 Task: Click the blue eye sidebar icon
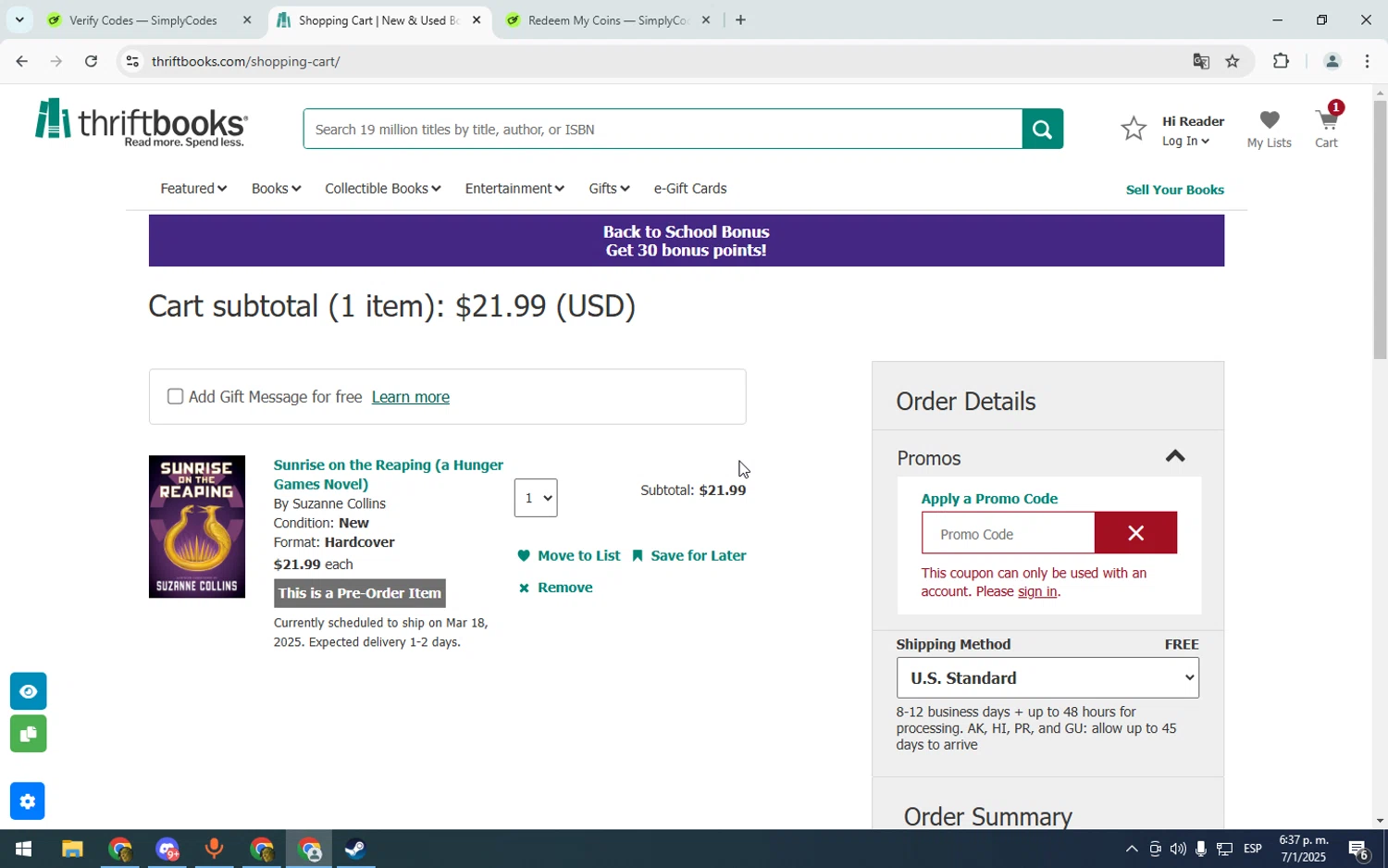28,691
